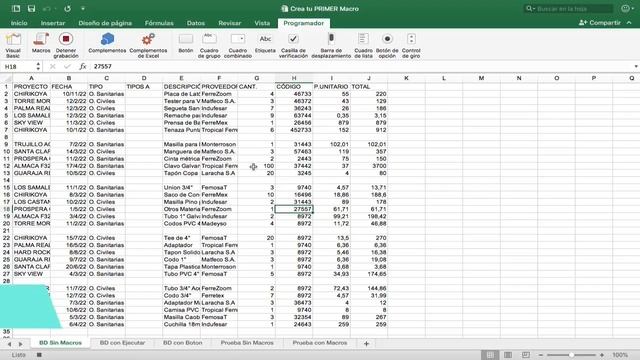The height and width of the screenshot is (360, 640).
Task: Click the Name Box showing H18
Action: point(19,66)
